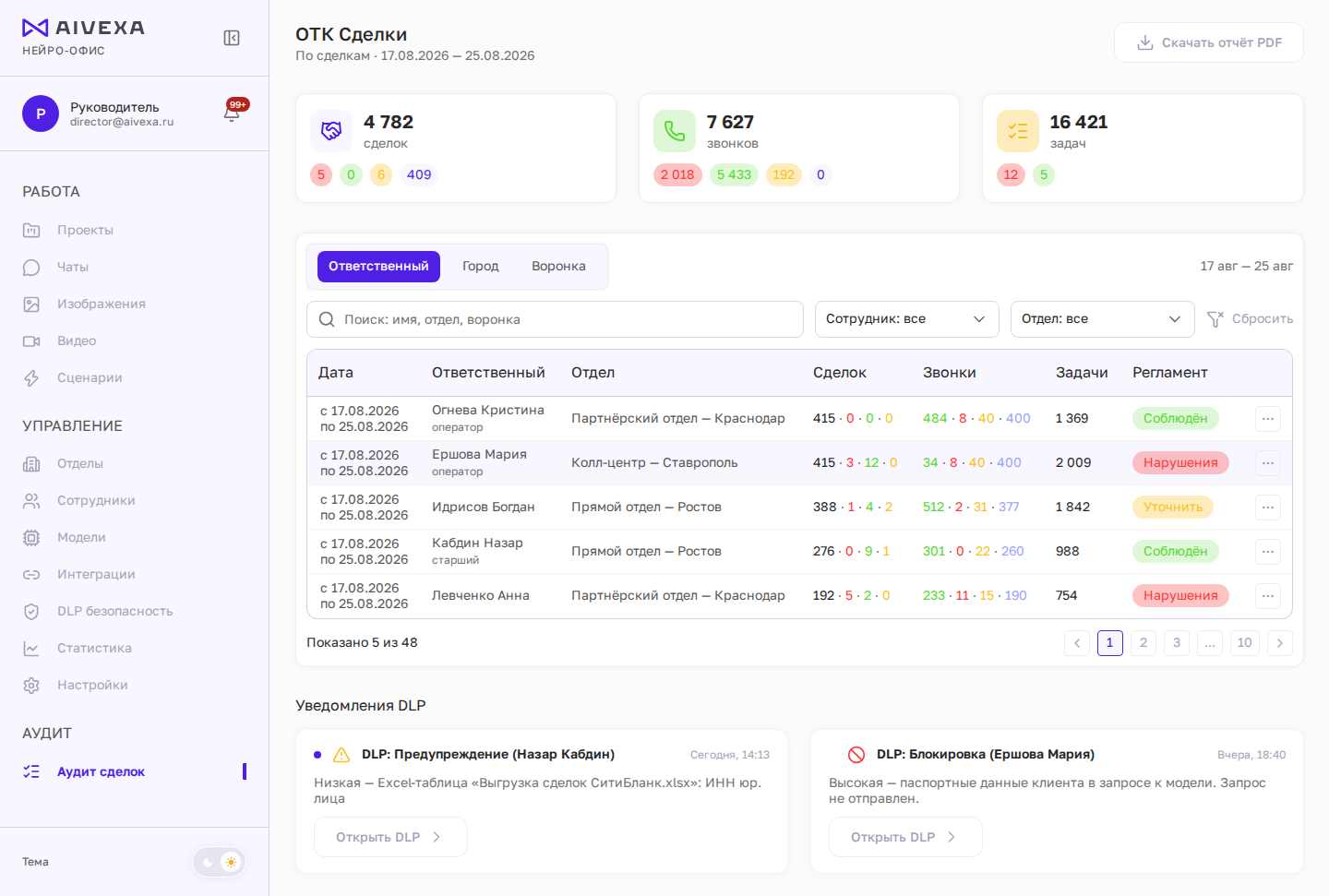Open row menu for Огнева Кристина
This screenshot has height=896, width=1329.
(x=1268, y=419)
